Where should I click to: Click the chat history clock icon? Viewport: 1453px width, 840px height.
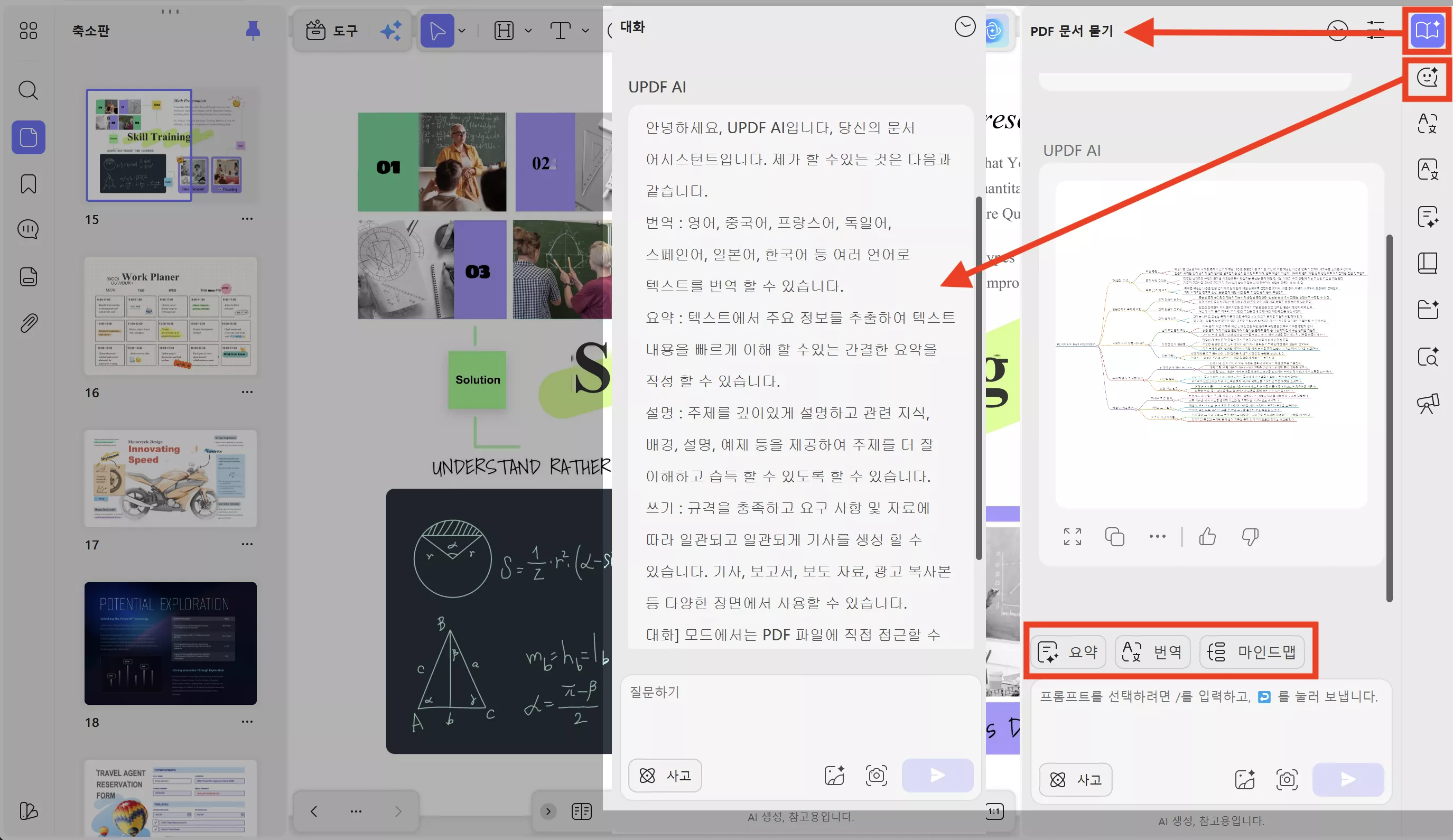[x=964, y=26]
